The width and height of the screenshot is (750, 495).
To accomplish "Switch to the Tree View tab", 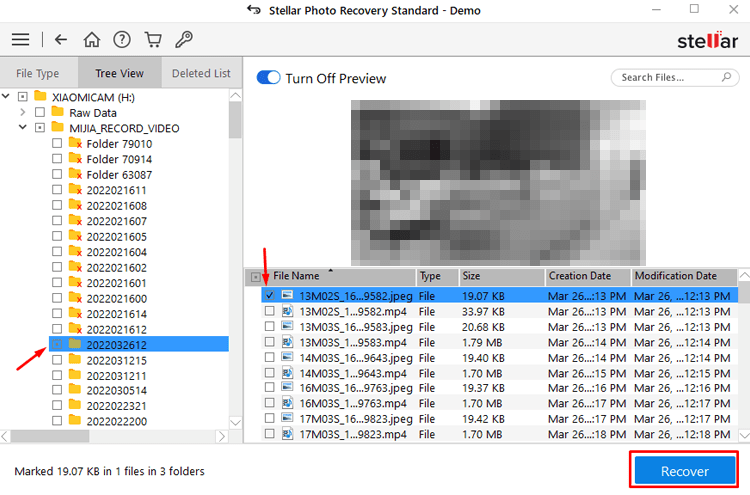I will [120, 73].
